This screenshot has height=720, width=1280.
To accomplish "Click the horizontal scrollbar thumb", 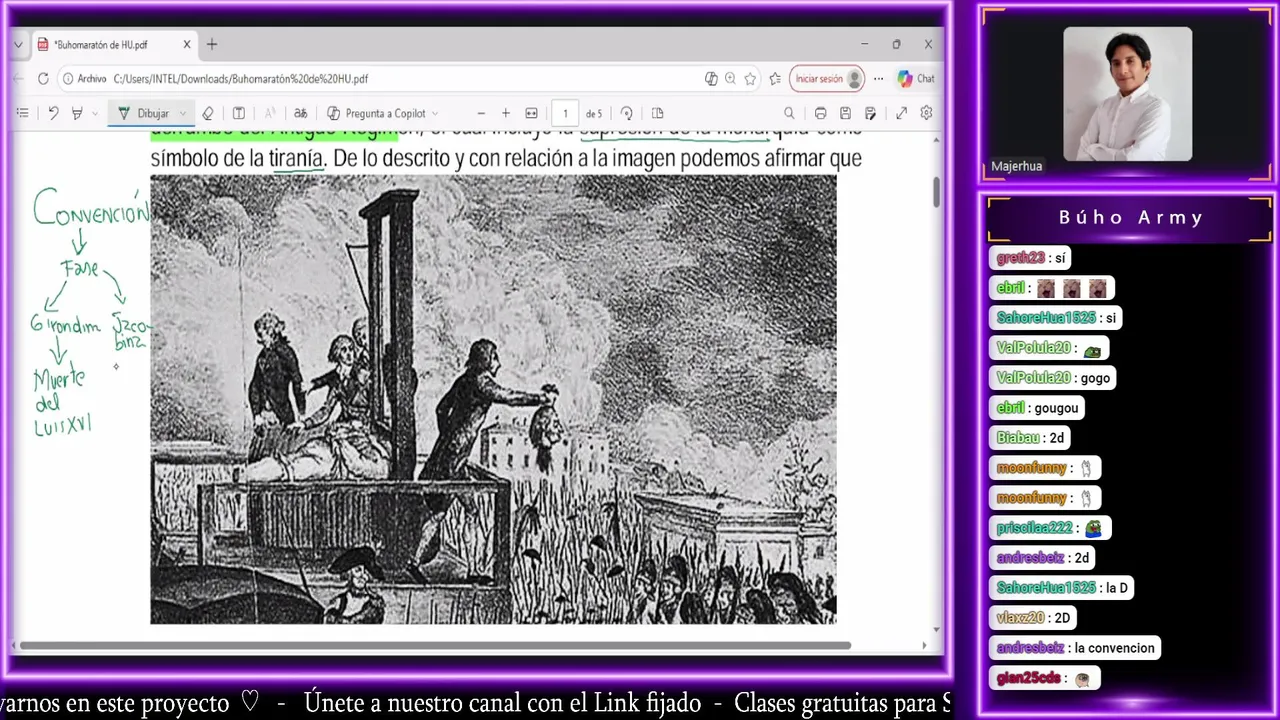I will [435, 645].
